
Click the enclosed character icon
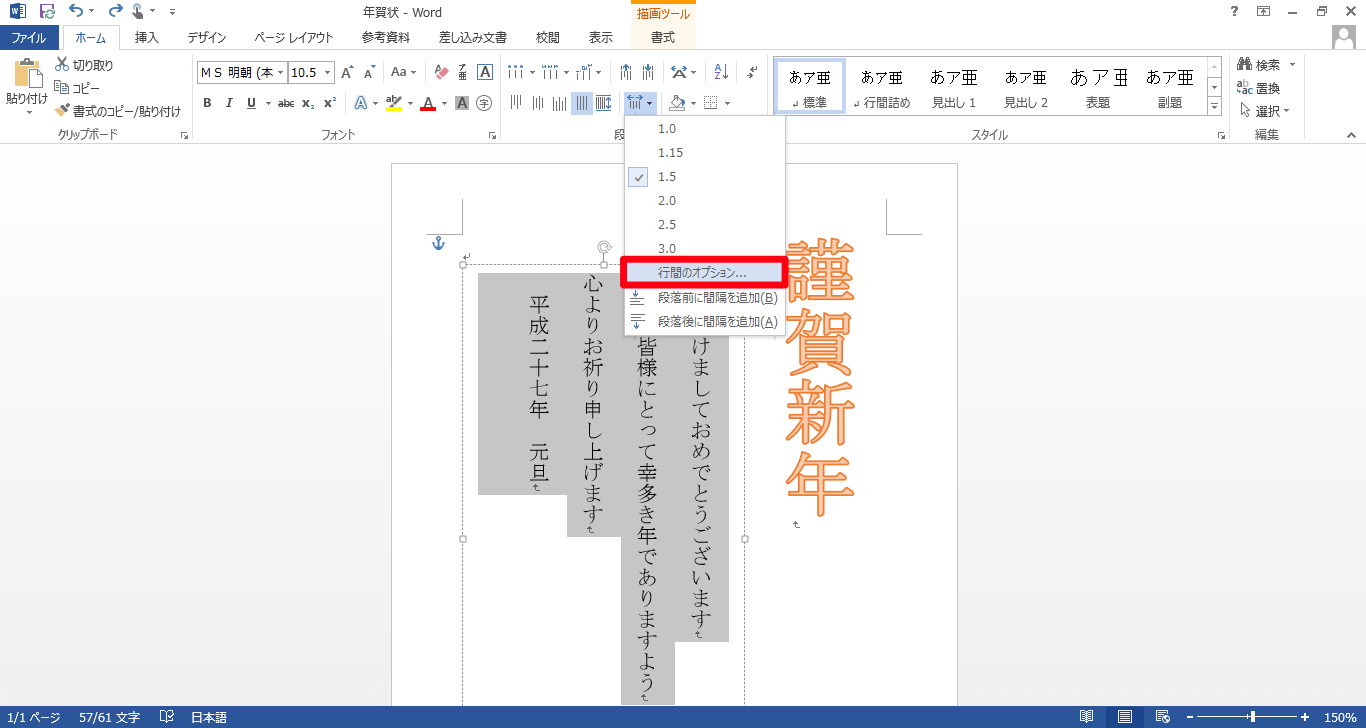pos(484,103)
